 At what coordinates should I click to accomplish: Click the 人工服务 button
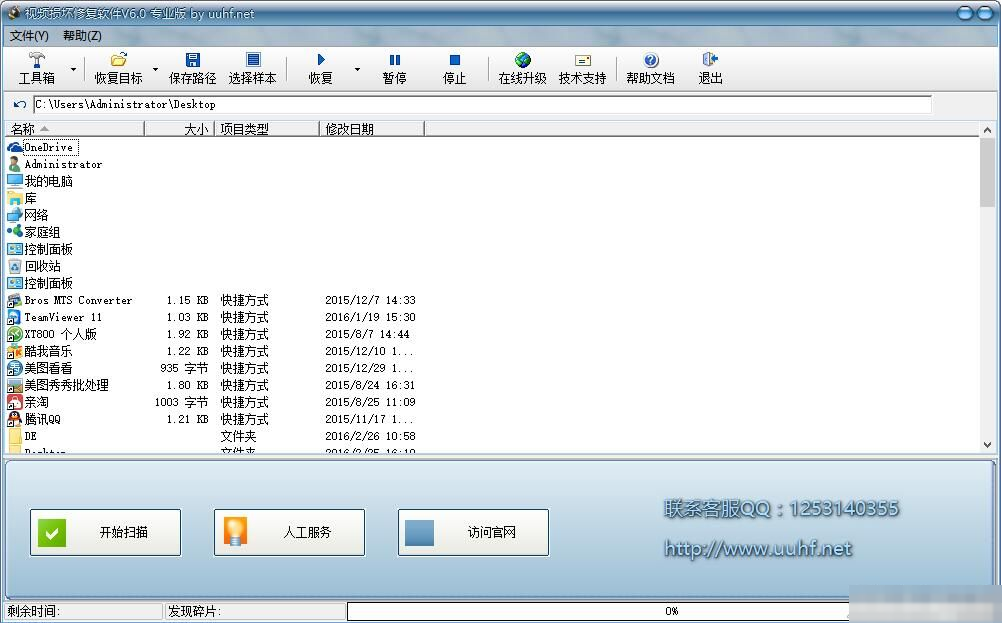coord(289,532)
